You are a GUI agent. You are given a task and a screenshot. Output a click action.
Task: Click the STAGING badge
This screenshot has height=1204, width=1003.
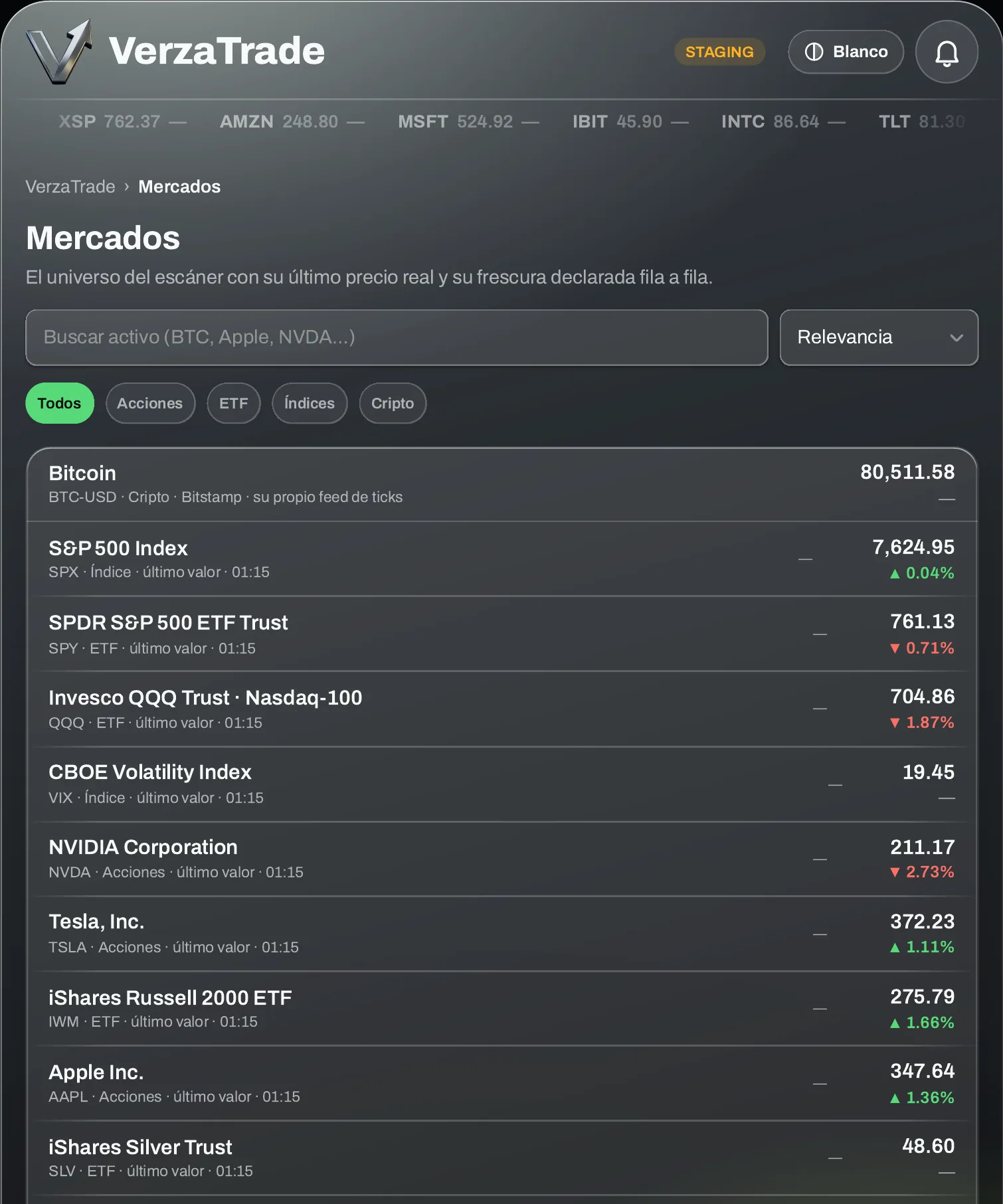click(x=719, y=52)
